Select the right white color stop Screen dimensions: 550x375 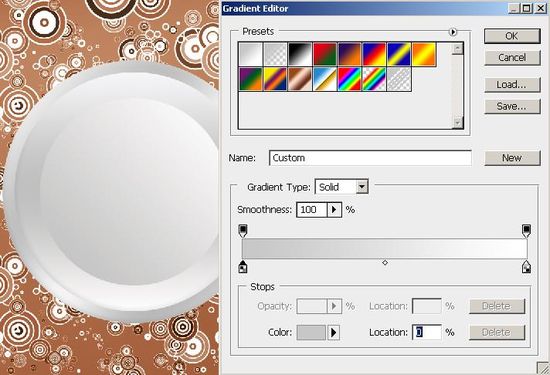click(x=526, y=267)
